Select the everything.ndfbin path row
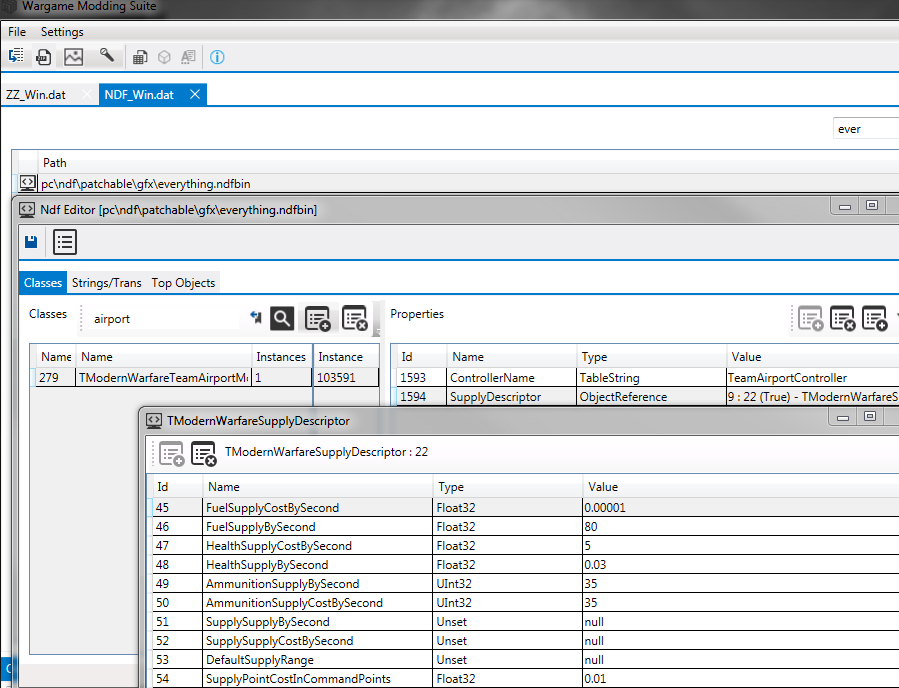This screenshot has width=899, height=688. (x=459, y=183)
